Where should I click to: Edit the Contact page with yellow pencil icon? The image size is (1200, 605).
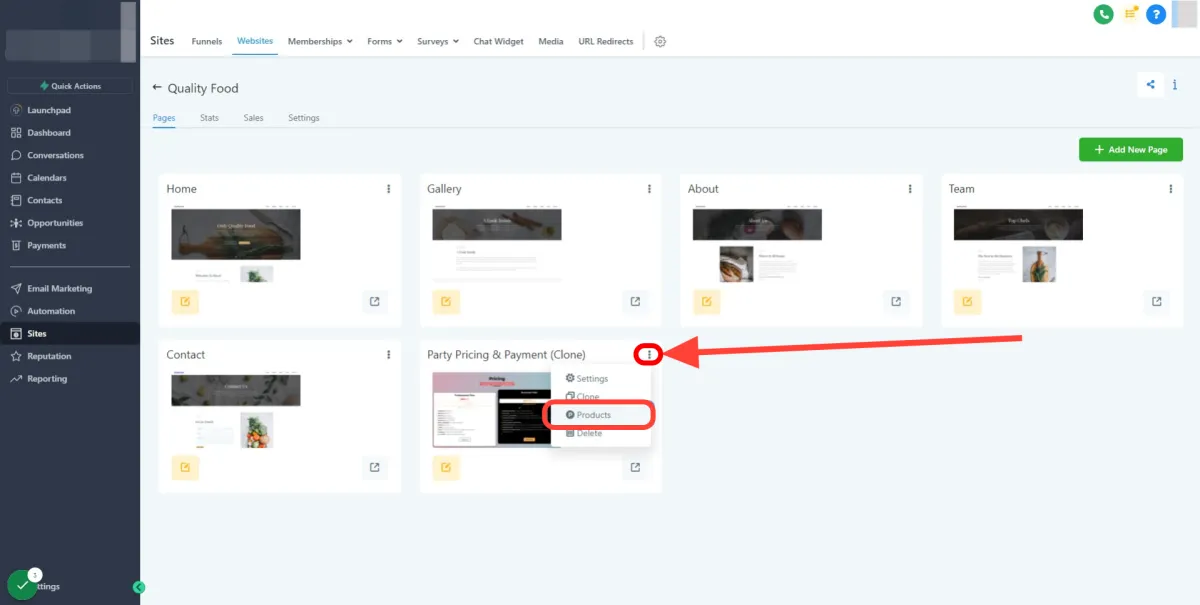[185, 467]
